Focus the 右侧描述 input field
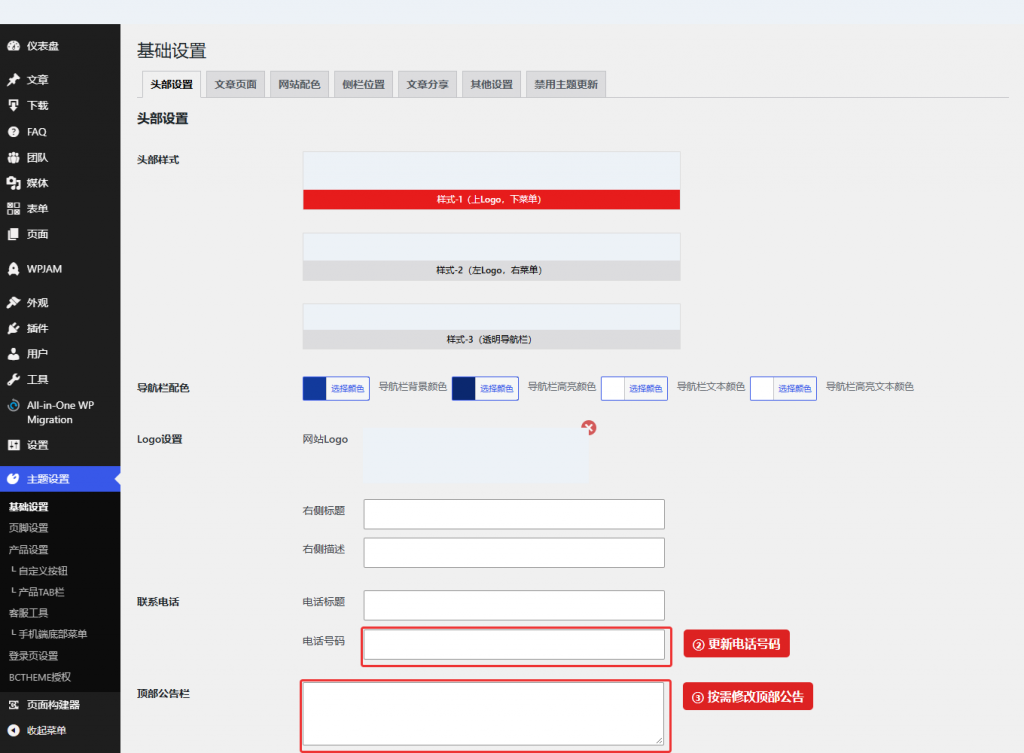 (514, 553)
